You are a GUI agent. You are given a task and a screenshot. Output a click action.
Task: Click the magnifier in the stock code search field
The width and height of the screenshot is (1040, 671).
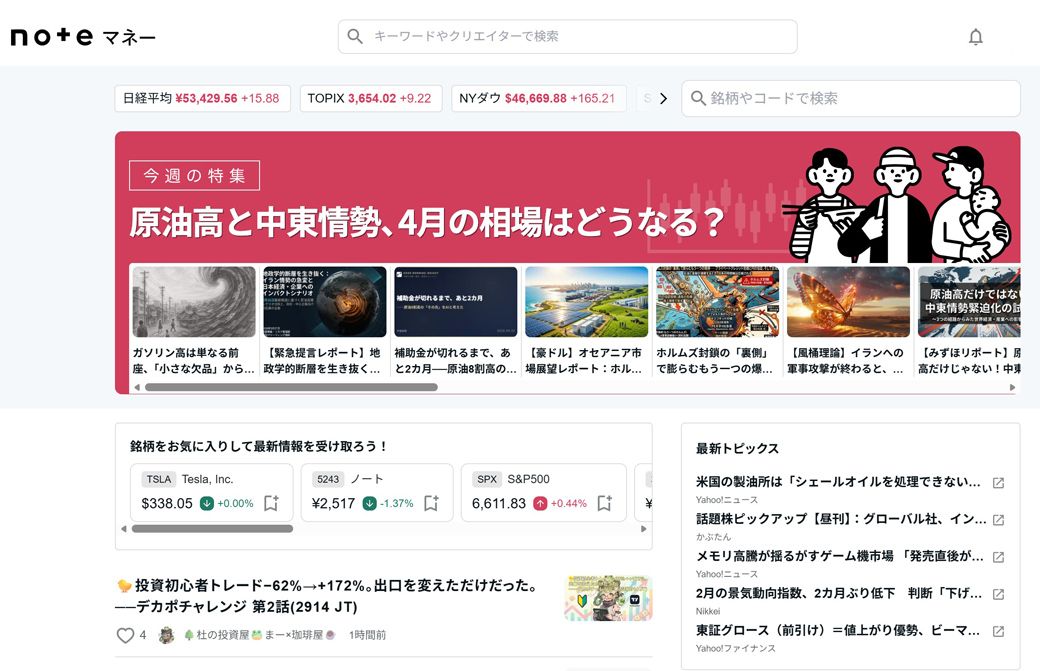700,98
